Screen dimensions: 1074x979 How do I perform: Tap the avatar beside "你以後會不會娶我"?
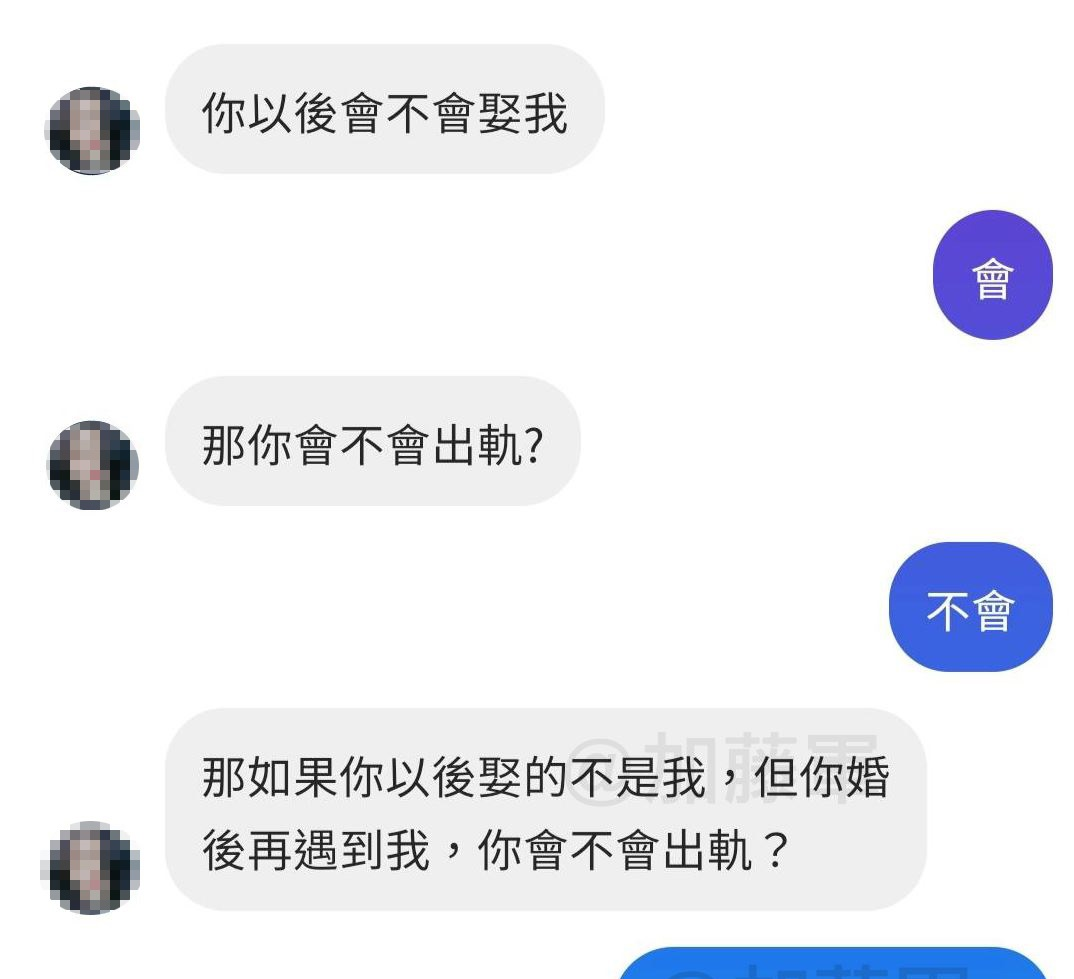(92, 130)
